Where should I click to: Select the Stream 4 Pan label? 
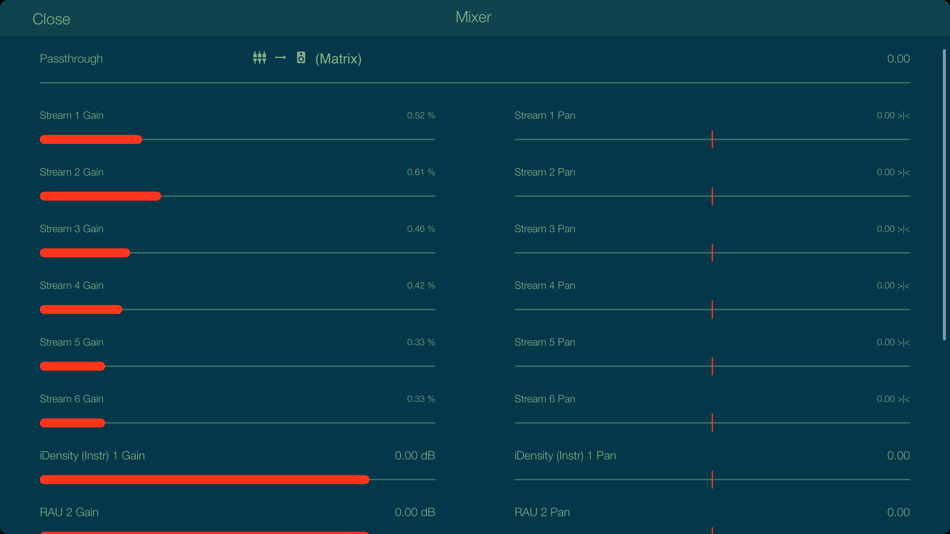(x=545, y=285)
